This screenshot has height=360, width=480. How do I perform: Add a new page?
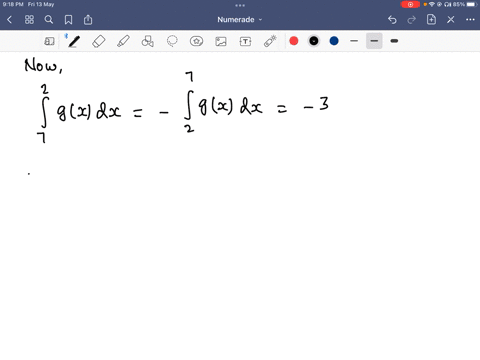[431, 20]
